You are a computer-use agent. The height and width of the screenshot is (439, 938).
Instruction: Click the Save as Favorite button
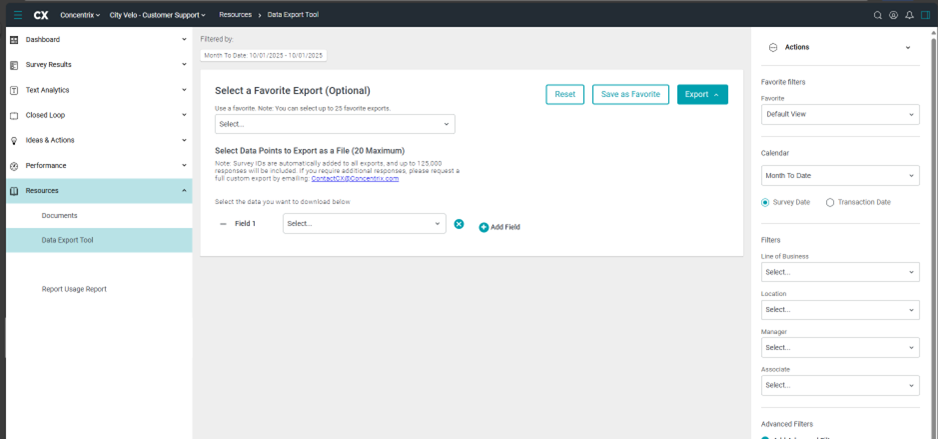[x=630, y=94]
